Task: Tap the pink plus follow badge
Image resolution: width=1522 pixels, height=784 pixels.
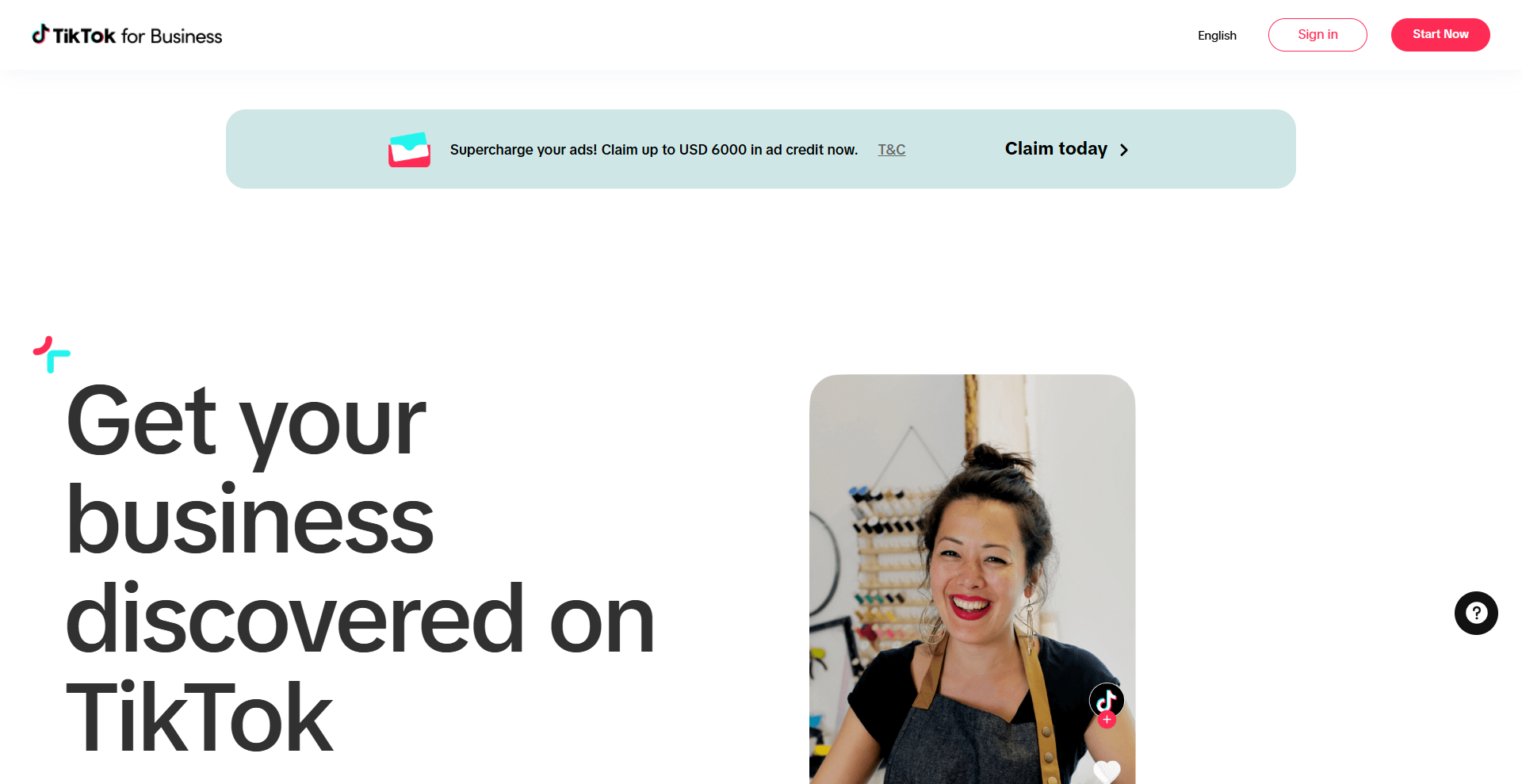Action: (x=1107, y=720)
